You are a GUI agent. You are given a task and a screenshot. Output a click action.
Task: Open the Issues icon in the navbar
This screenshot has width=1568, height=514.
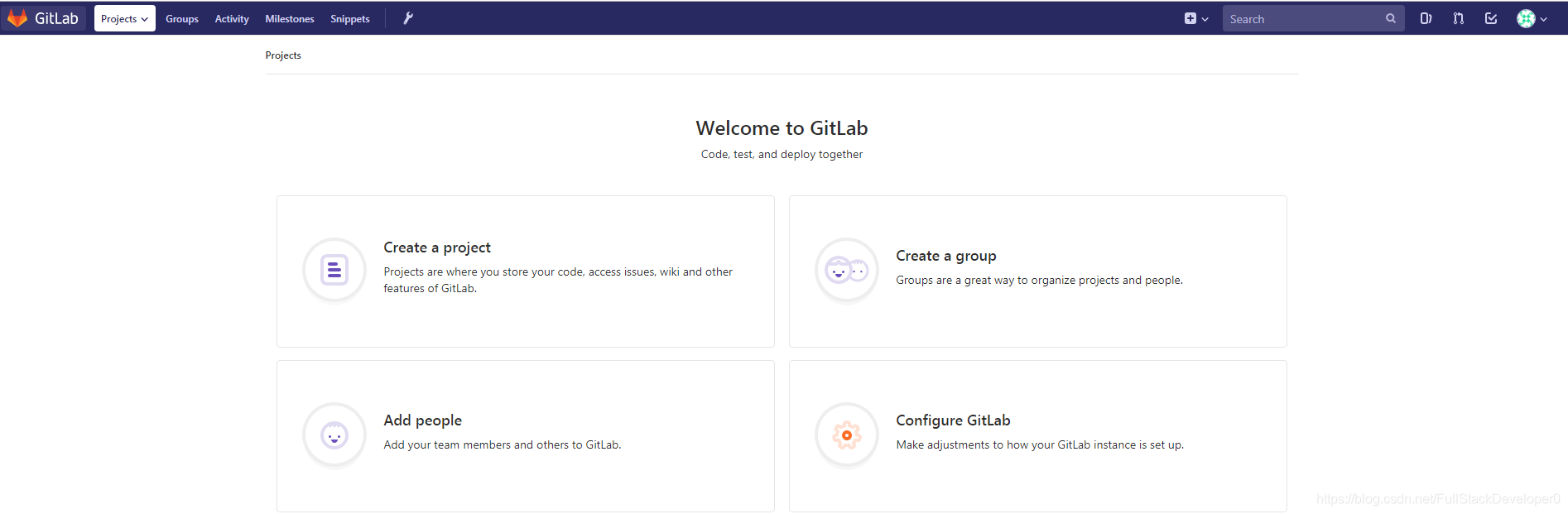[x=1426, y=18]
